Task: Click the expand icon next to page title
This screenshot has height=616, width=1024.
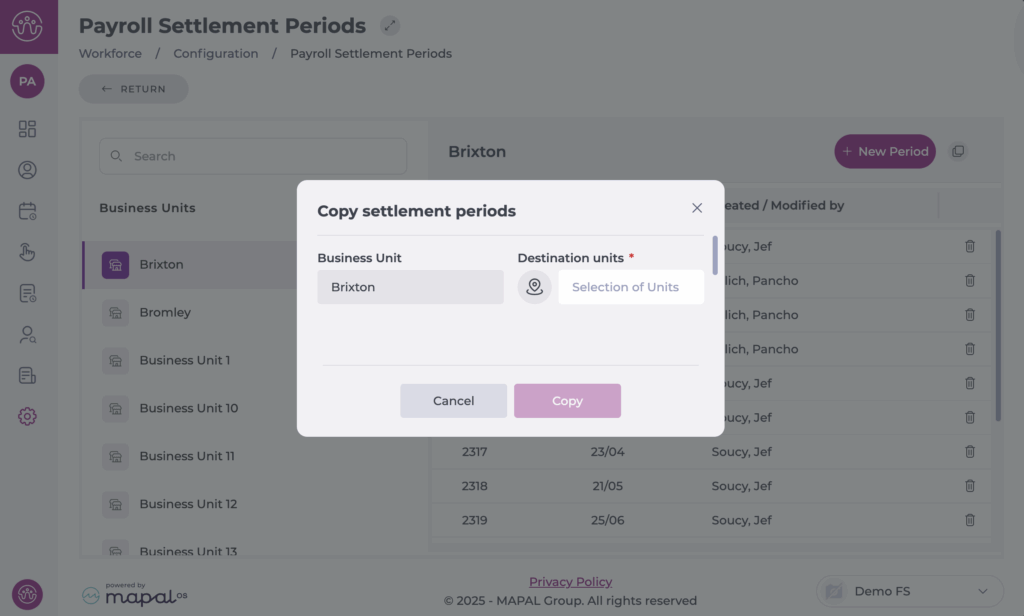Action: 390,25
